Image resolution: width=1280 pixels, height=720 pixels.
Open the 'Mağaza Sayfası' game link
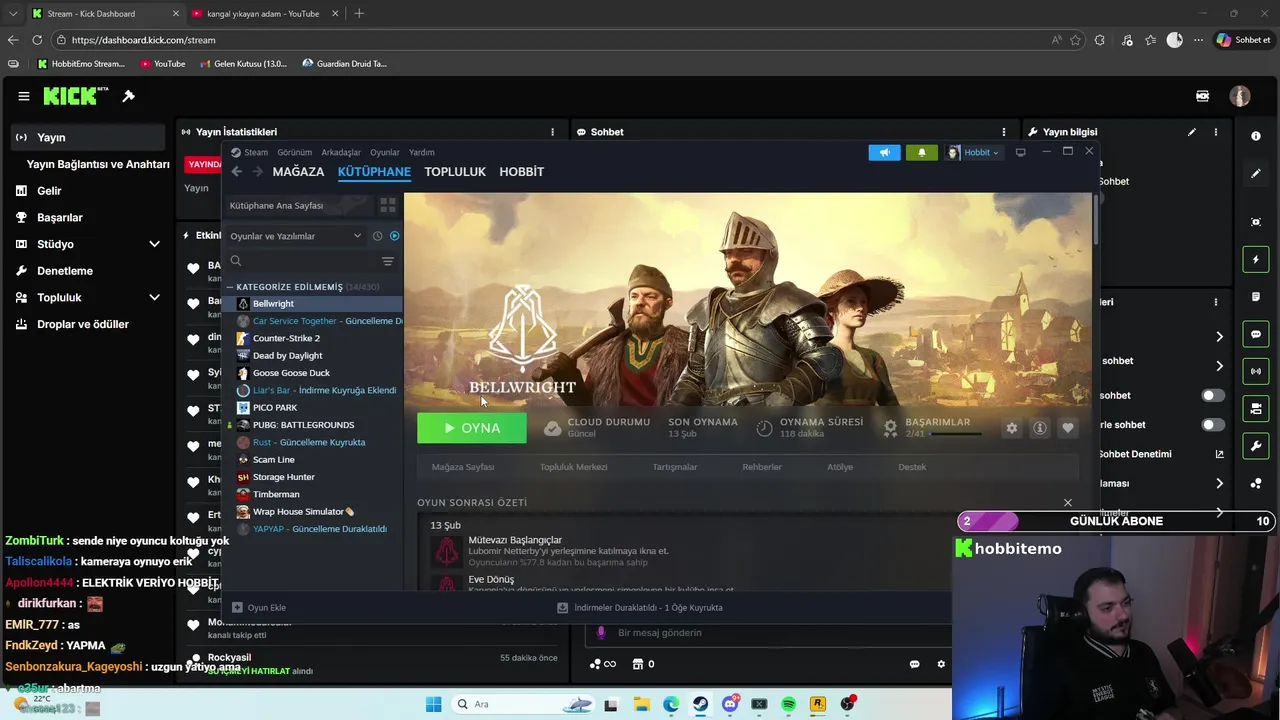463,467
